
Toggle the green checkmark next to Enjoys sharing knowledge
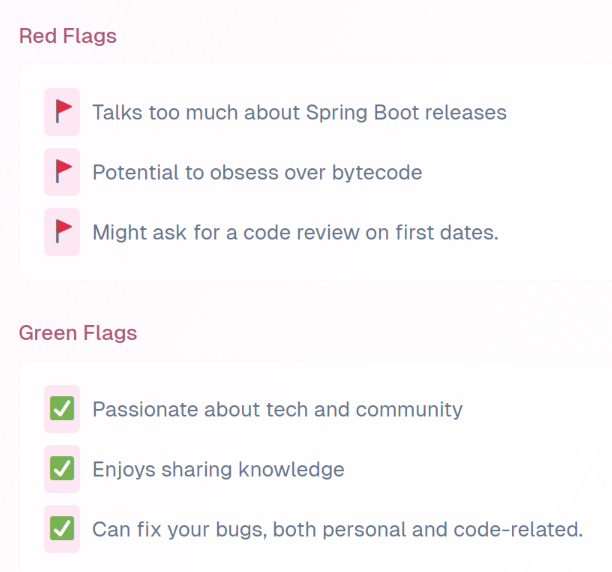point(62,469)
